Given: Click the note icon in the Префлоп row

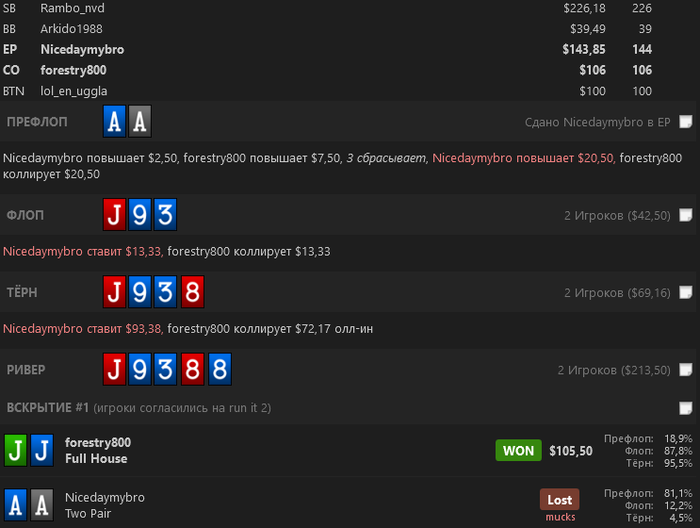Looking at the screenshot, I should point(685,122).
